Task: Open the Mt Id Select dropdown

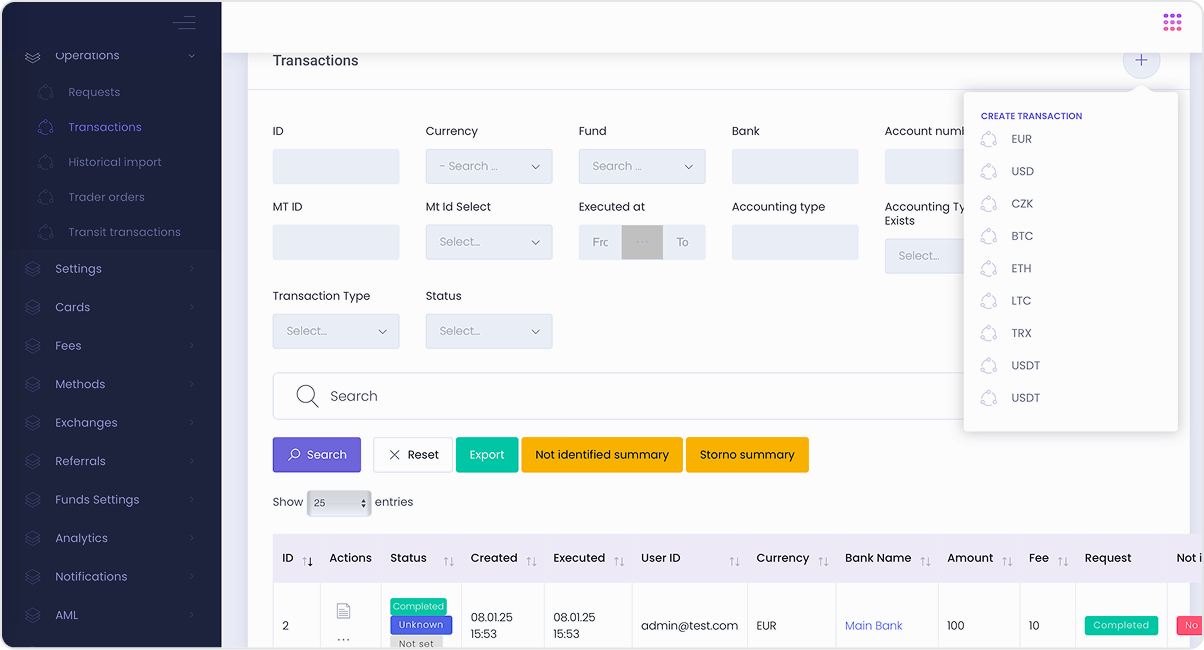Action: (x=489, y=242)
